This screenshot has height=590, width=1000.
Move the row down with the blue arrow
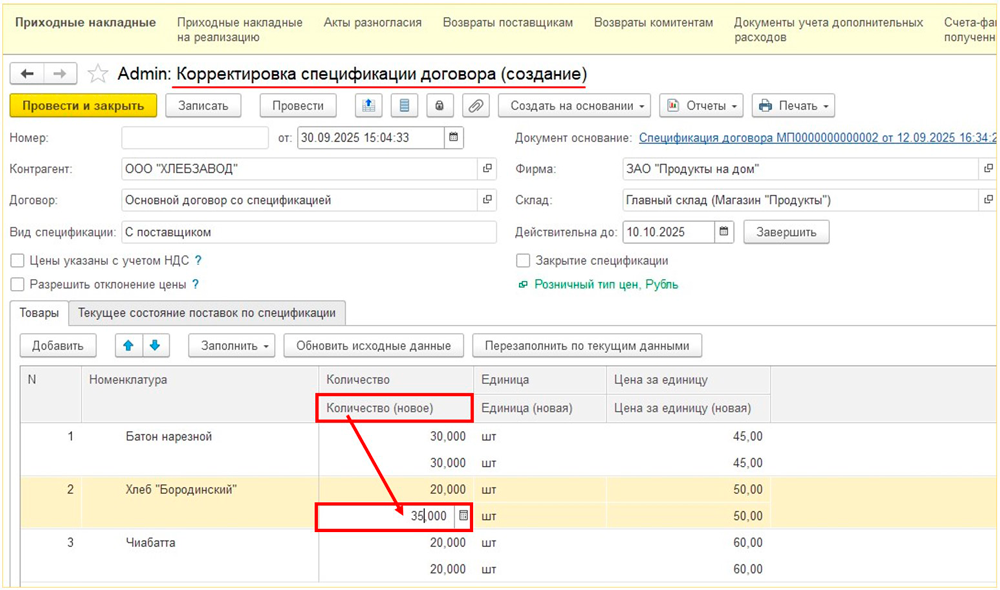click(154, 346)
